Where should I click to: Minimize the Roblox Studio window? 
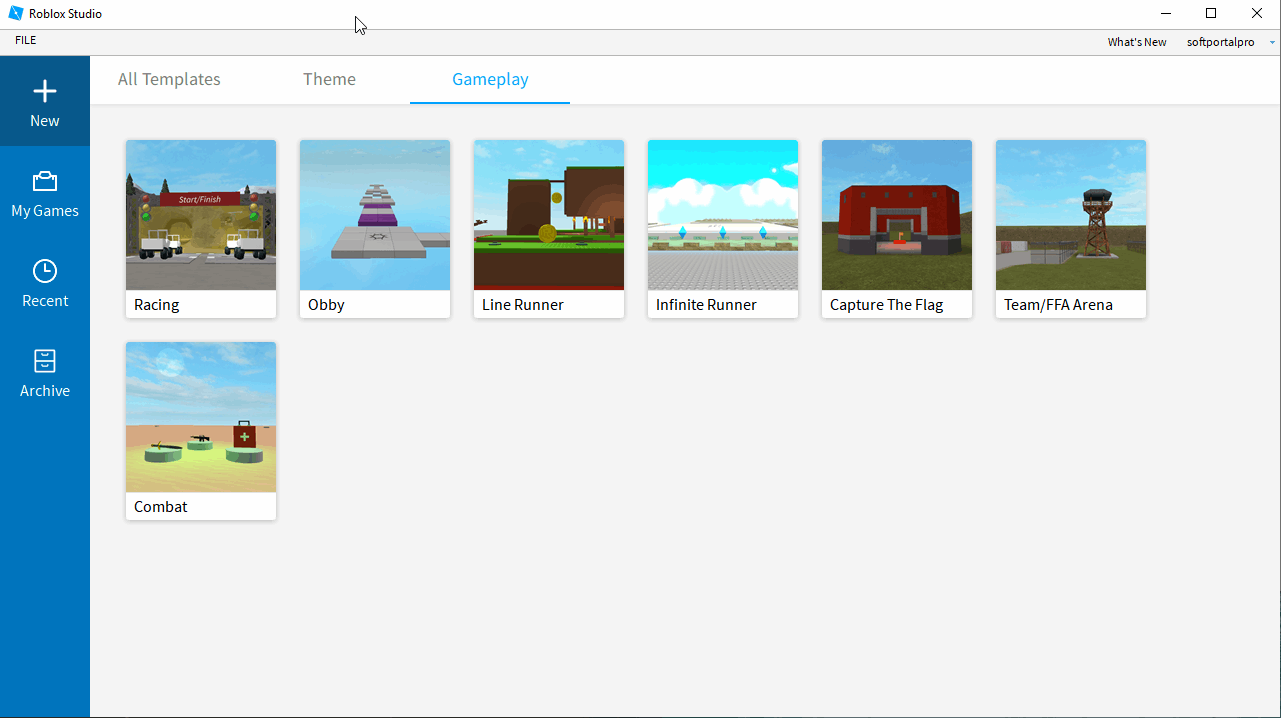tap(1166, 14)
